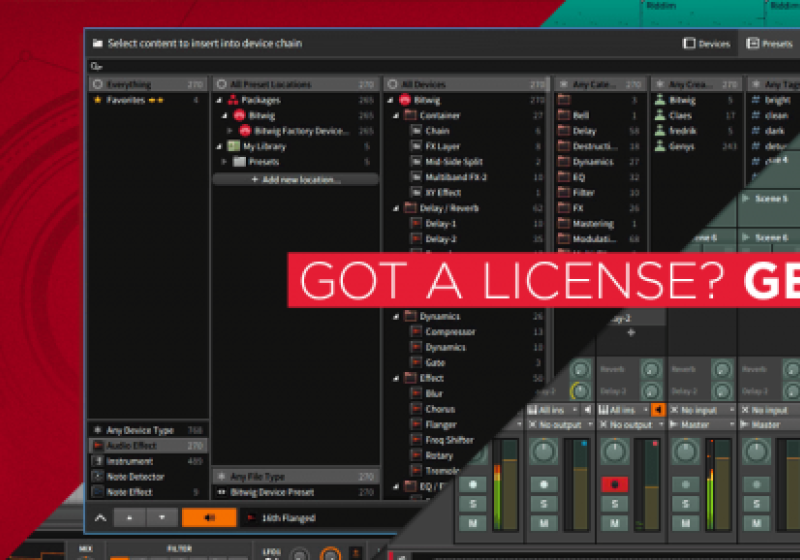Select Audio Effect device type
Image resolution: width=800 pixels, height=560 pixels.
tap(148, 446)
